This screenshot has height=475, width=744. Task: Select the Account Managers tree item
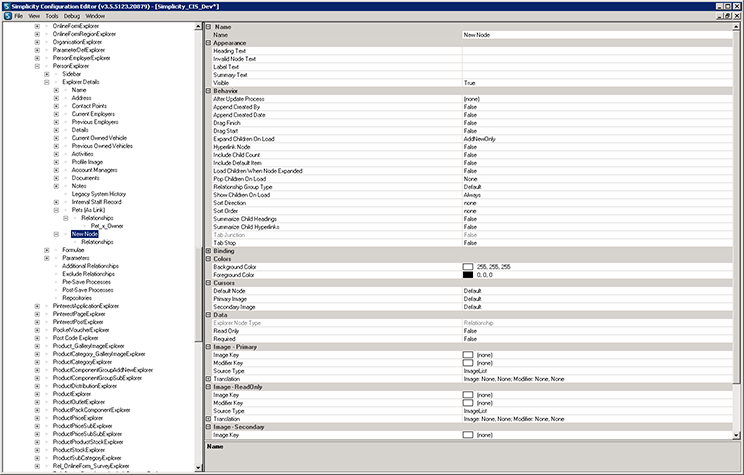94,170
